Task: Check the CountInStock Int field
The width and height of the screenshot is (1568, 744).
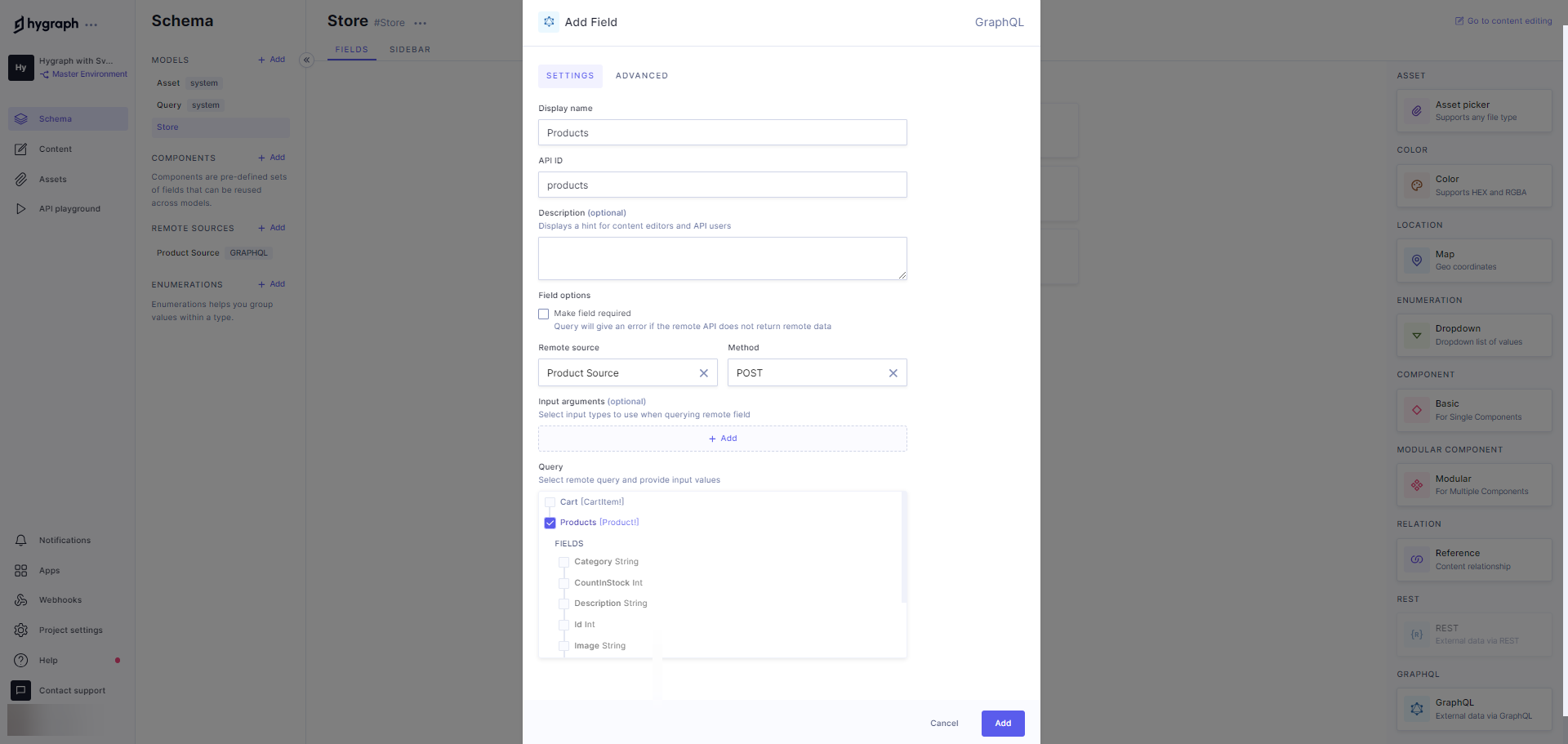Action: [x=564, y=583]
